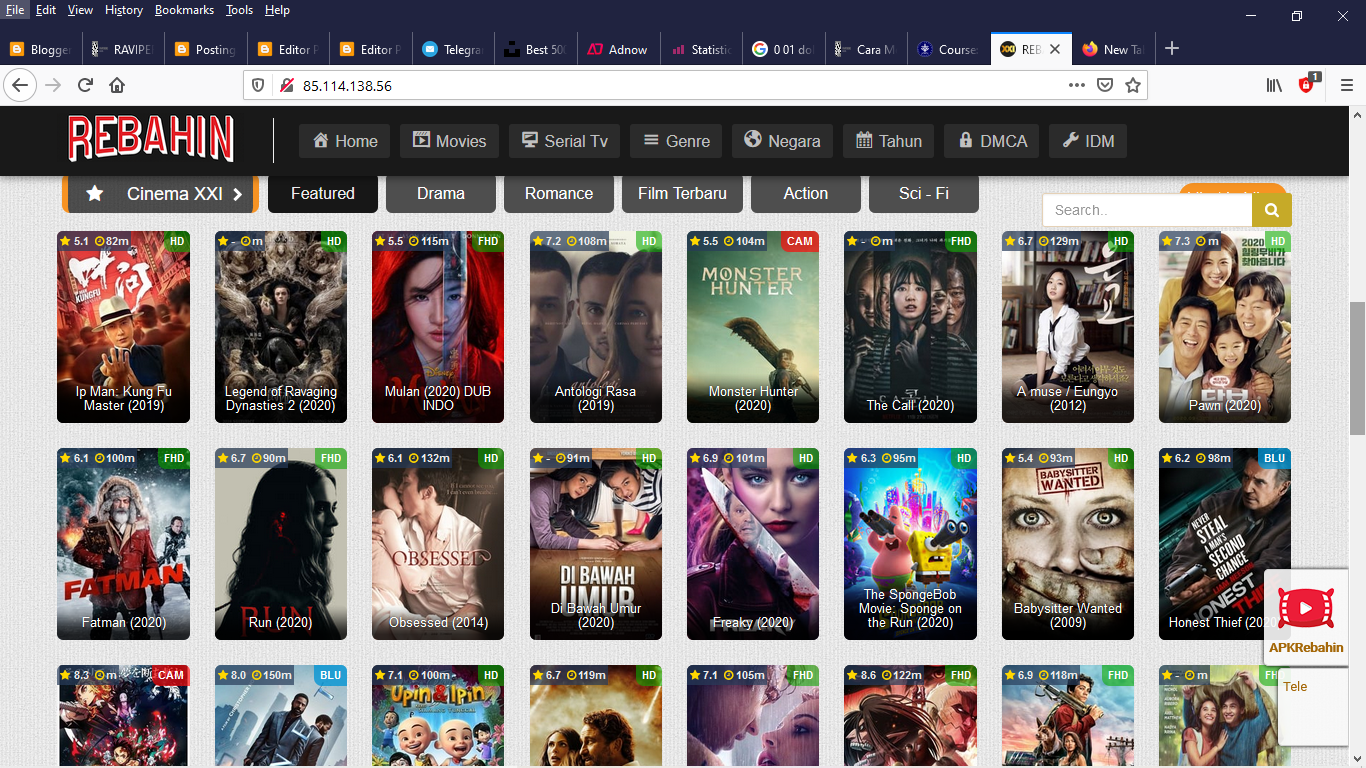Open Freaky (2020) poster
Viewport: 1366px width, 768px height.
tap(753, 544)
